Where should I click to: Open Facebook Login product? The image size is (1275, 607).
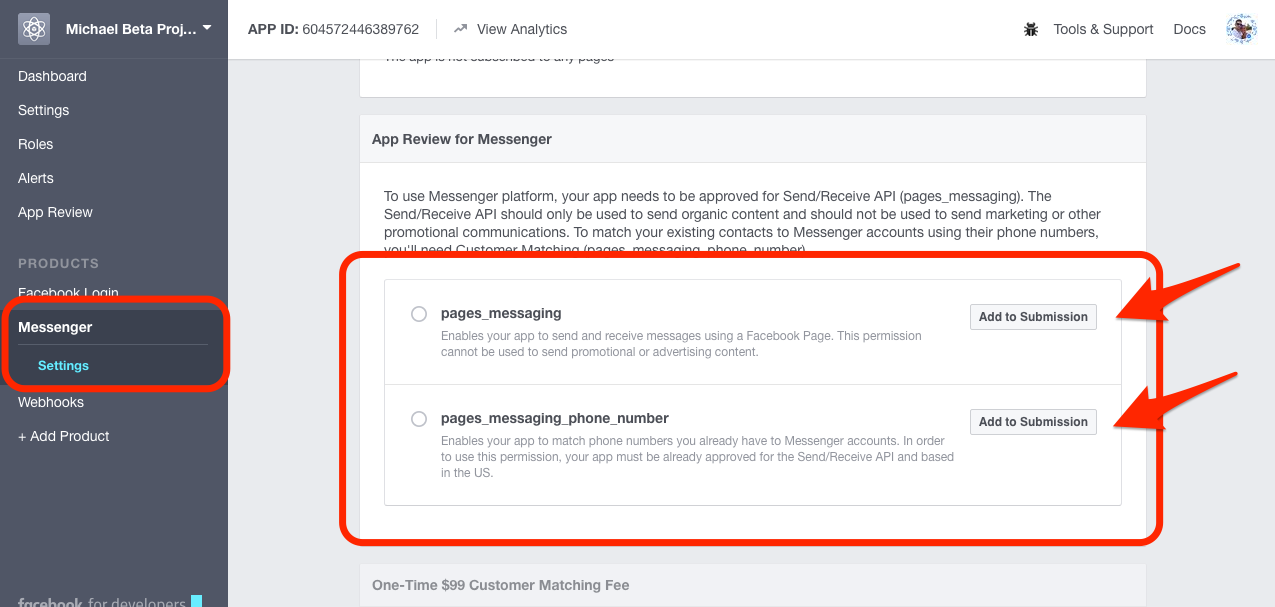[68, 293]
